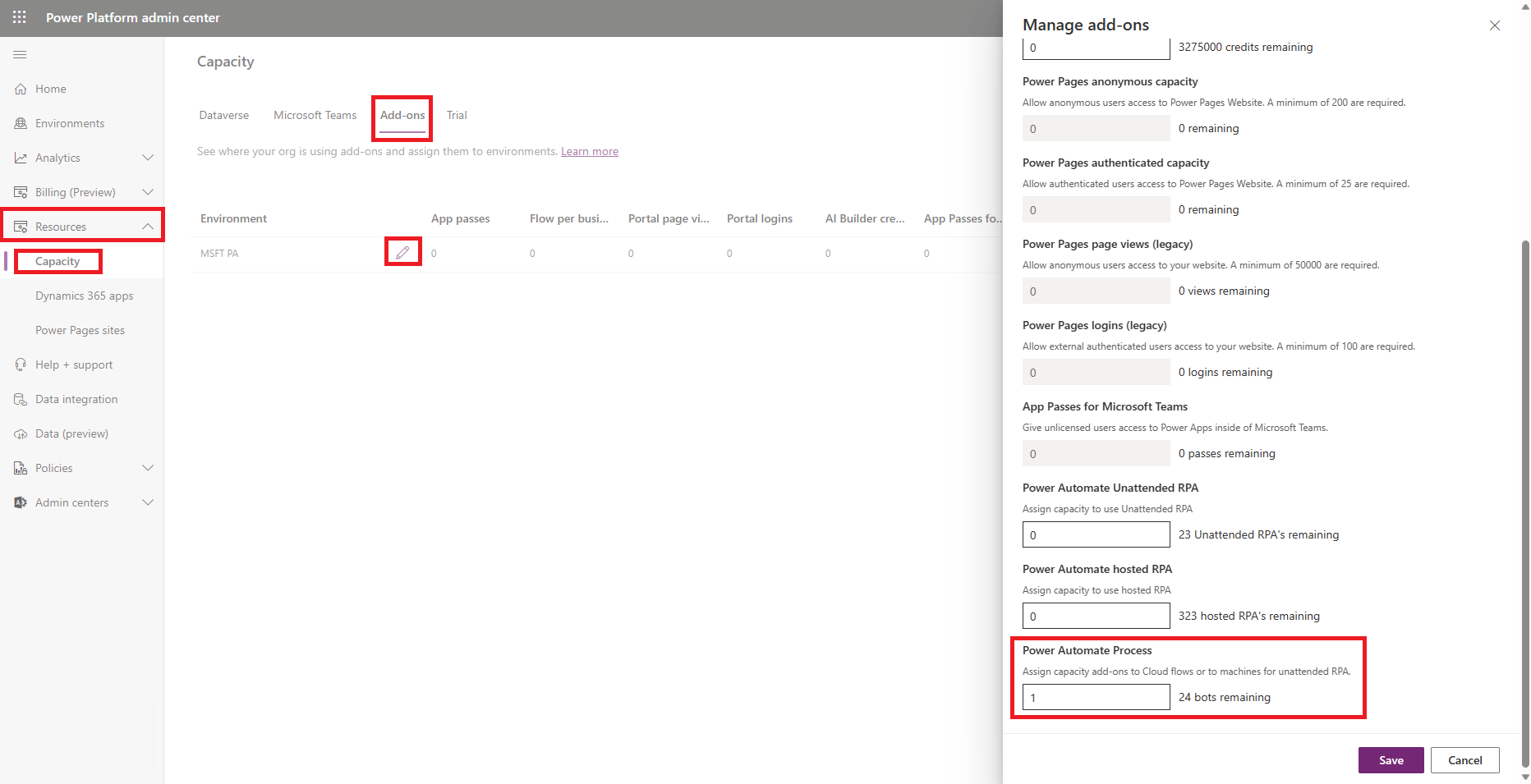This screenshot has height=784, width=1531.
Task: Expand the Policies section chevron
Action: tap(148, 468)
